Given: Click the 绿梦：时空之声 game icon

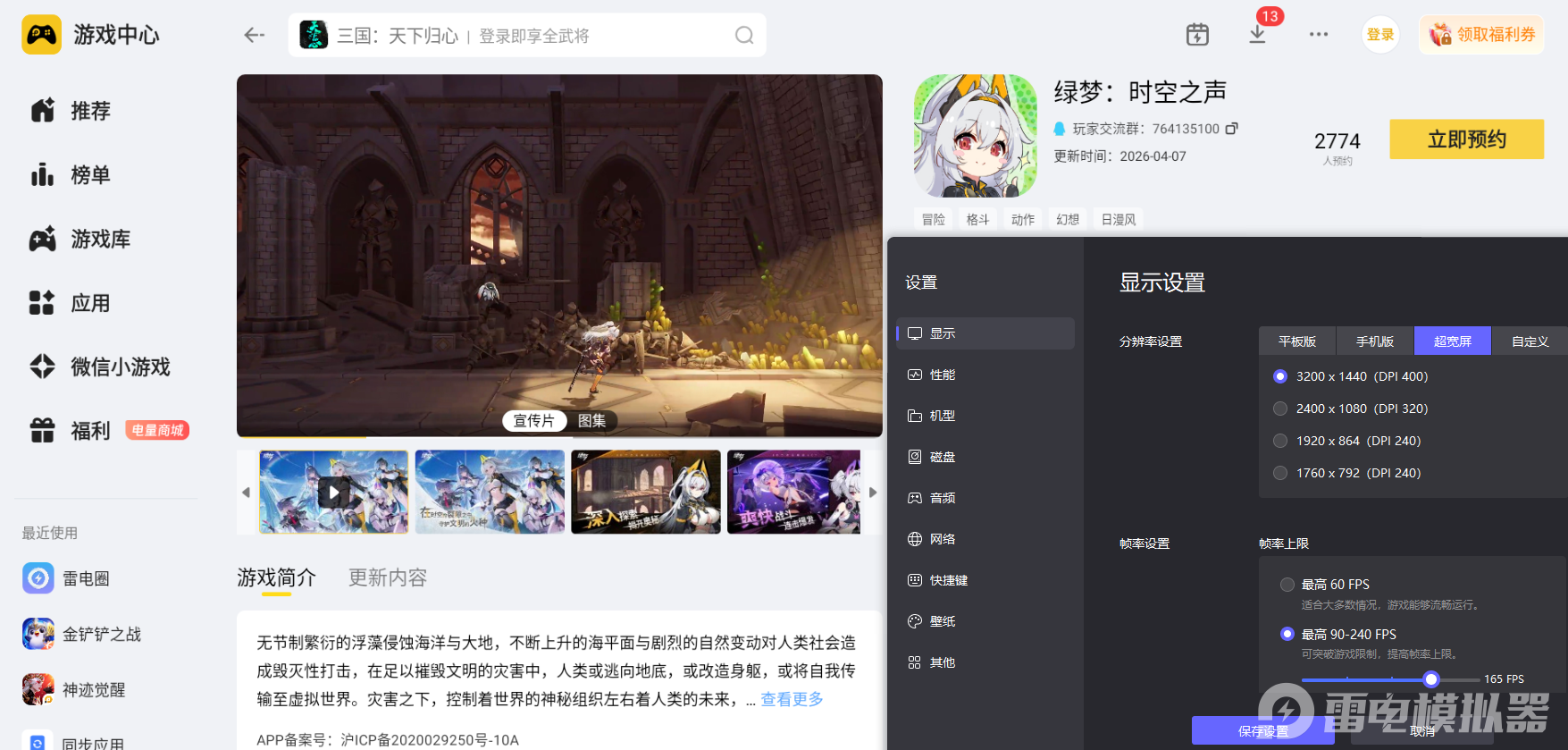Looking at the screenshot, I should coord(976,136).
